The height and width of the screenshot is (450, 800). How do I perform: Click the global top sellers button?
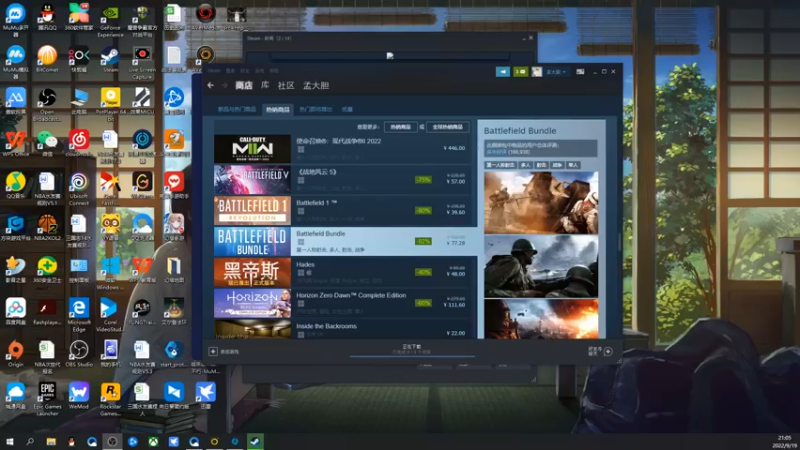[447, 127]
